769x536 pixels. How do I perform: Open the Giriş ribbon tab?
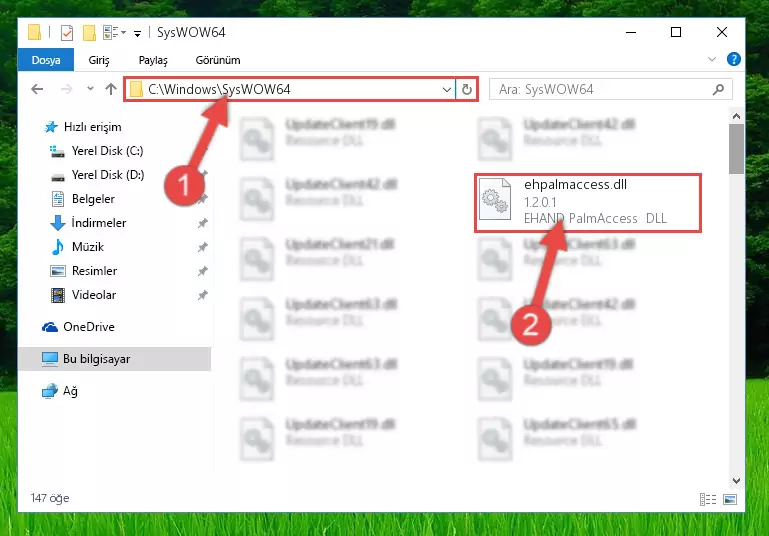[x=99, y=60]
